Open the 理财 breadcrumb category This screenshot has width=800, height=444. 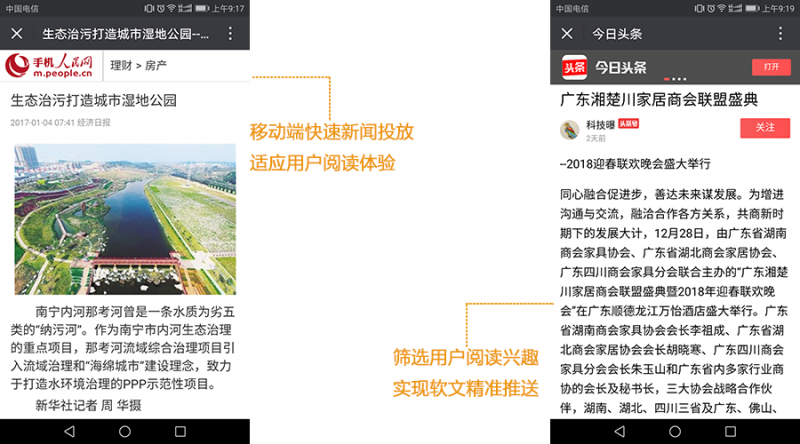point(120,67)
